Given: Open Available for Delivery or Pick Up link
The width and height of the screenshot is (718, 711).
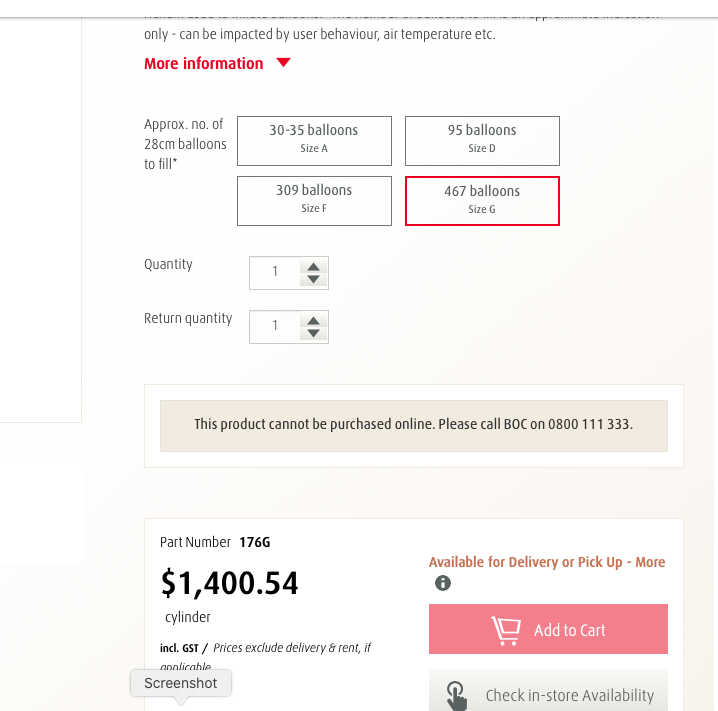Looking at the screenshot, I should 547,562.
